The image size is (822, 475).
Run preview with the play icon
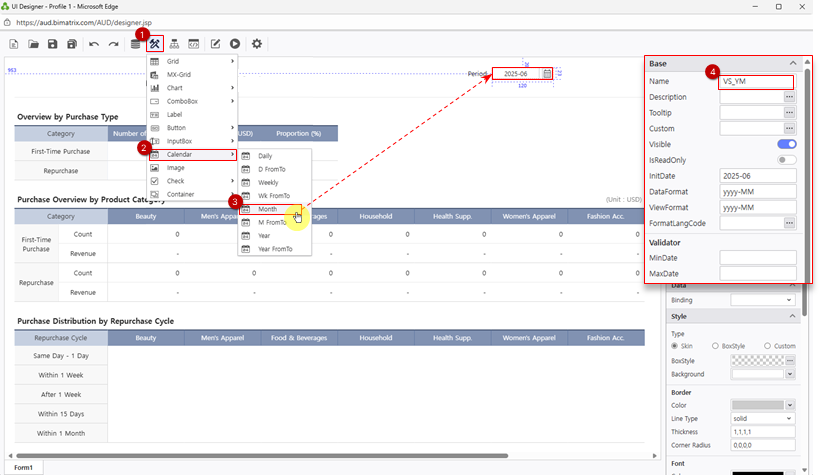pyautogui.click(x=235, y=44)
